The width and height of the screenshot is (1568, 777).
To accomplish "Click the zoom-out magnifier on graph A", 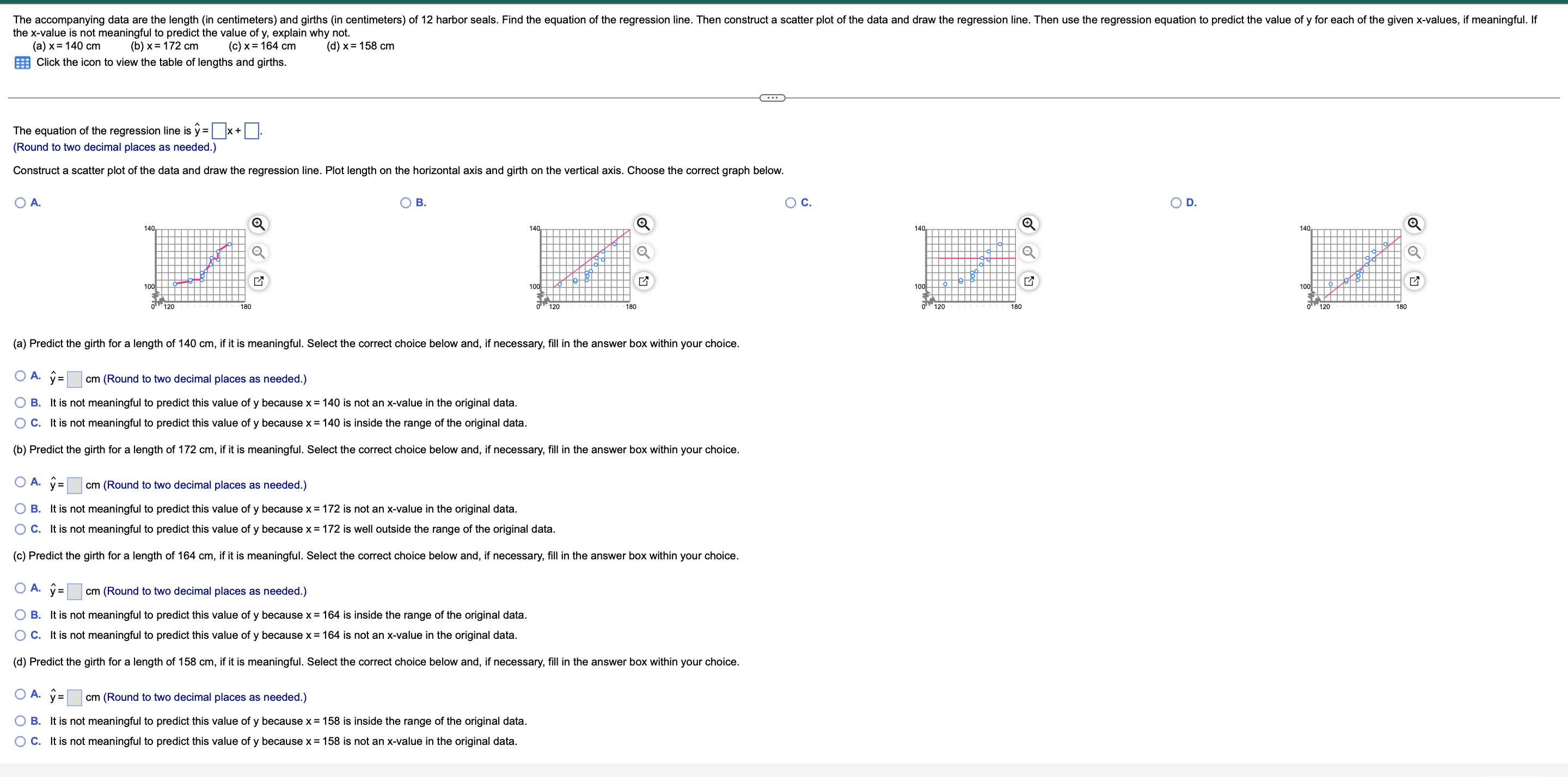I will [x=259, y=253].
